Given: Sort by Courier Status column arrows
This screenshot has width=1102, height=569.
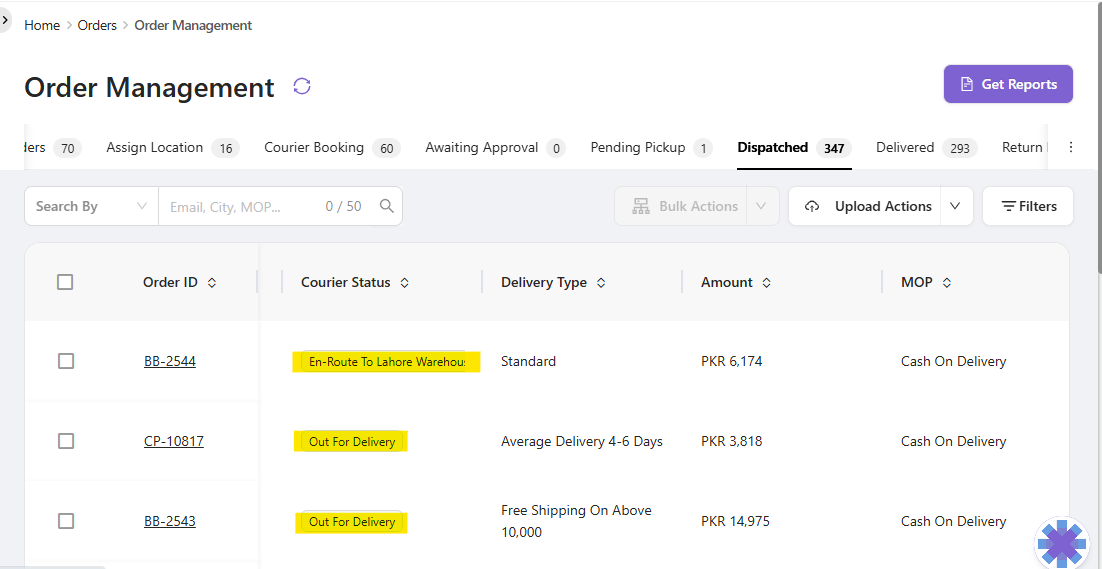Looking at the screenshot, I should [x=405, y=283].
